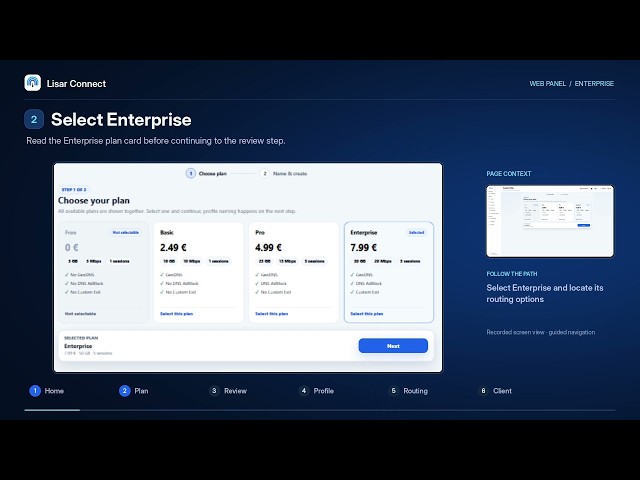Viewport: 640px width, 480px height.
Task: Click the Custom Exit check mark on Enterprise card
Action: (352, 292)
